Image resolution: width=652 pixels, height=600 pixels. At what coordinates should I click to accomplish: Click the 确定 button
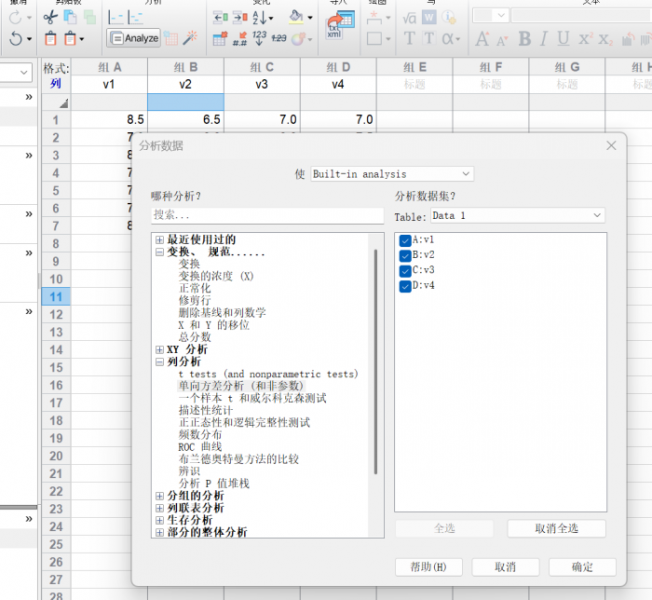pyautogui.click(x=582, y=566)
